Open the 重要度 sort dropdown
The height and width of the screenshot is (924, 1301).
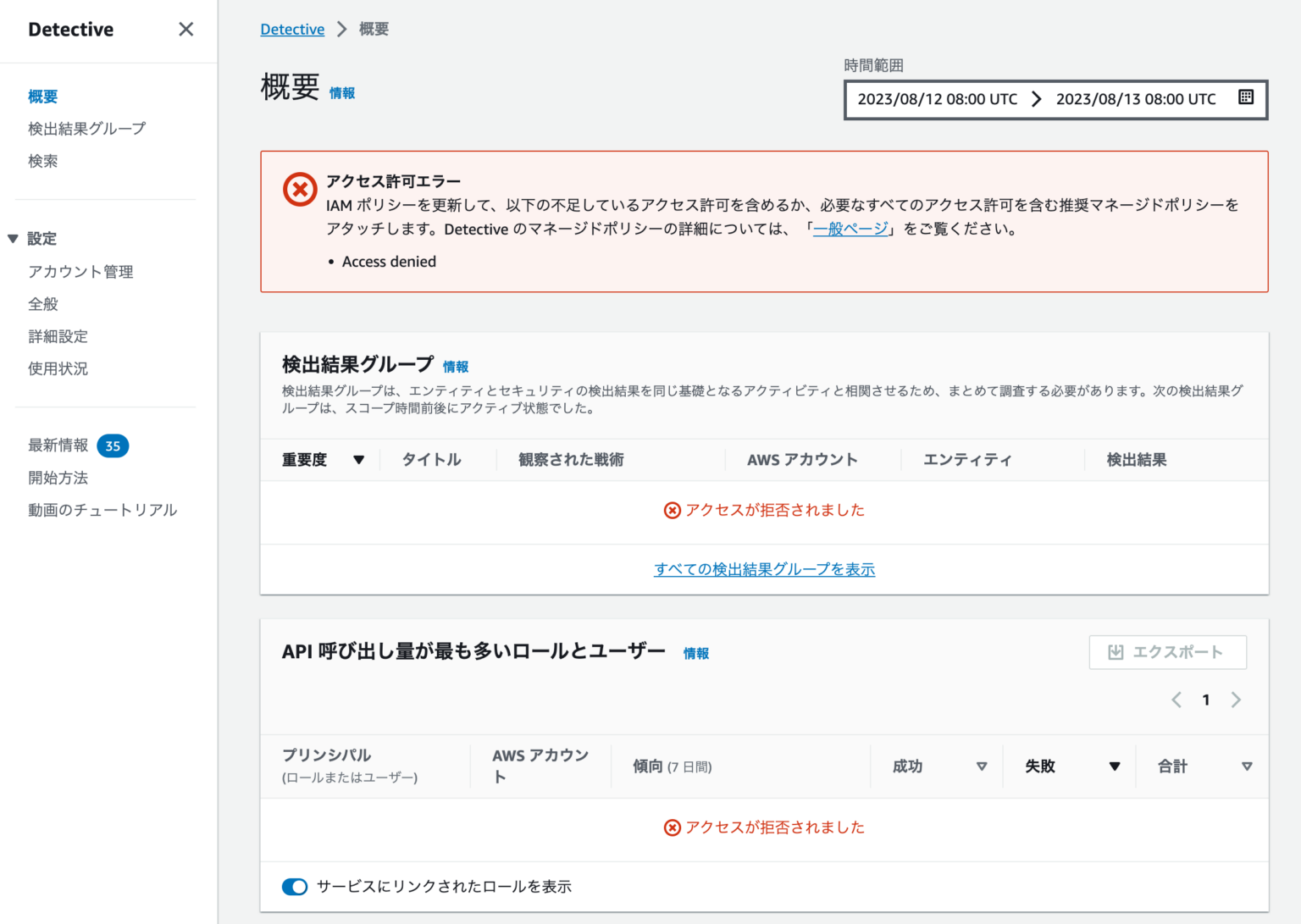pos(359,459)
